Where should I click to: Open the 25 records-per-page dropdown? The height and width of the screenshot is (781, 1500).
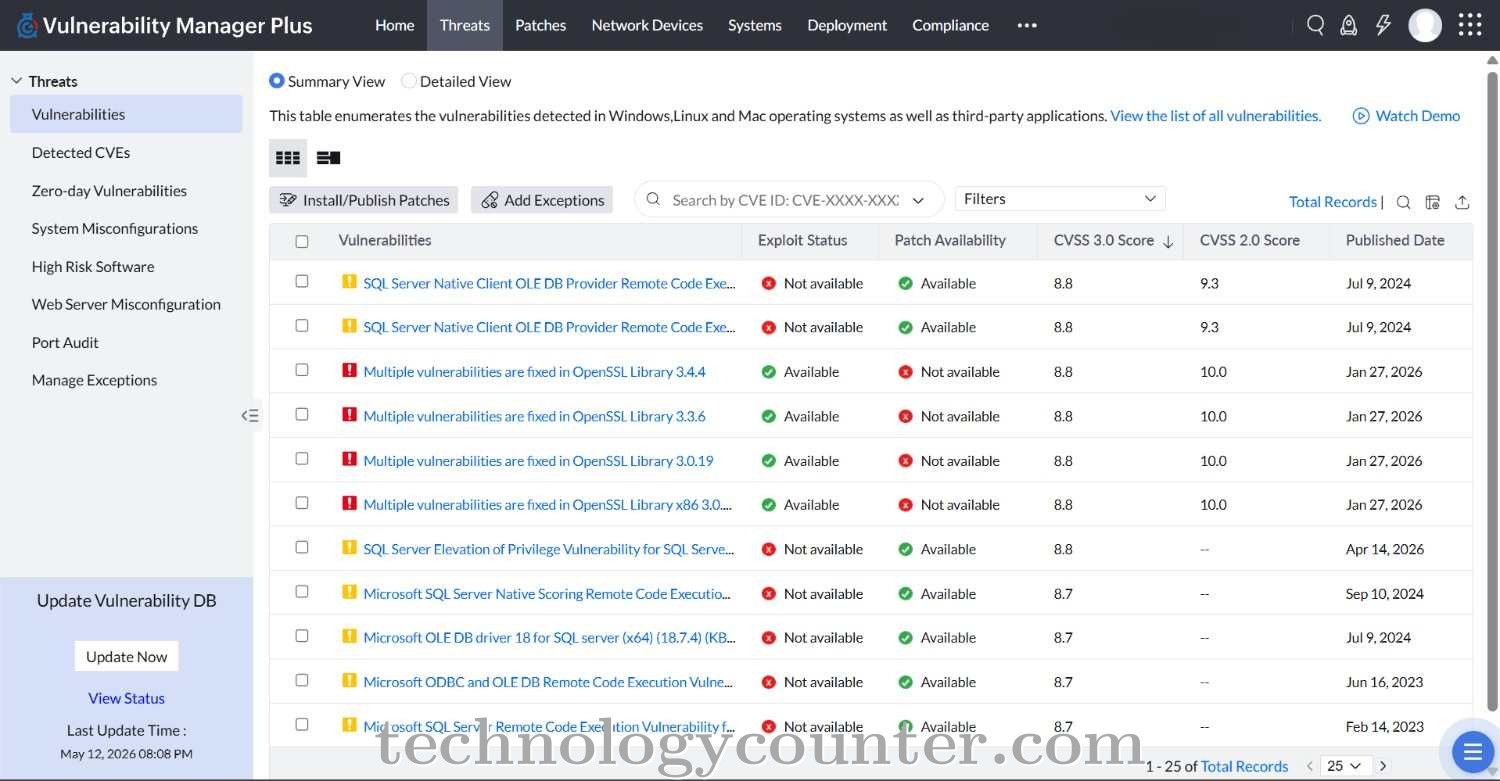tap(1344, 766)
